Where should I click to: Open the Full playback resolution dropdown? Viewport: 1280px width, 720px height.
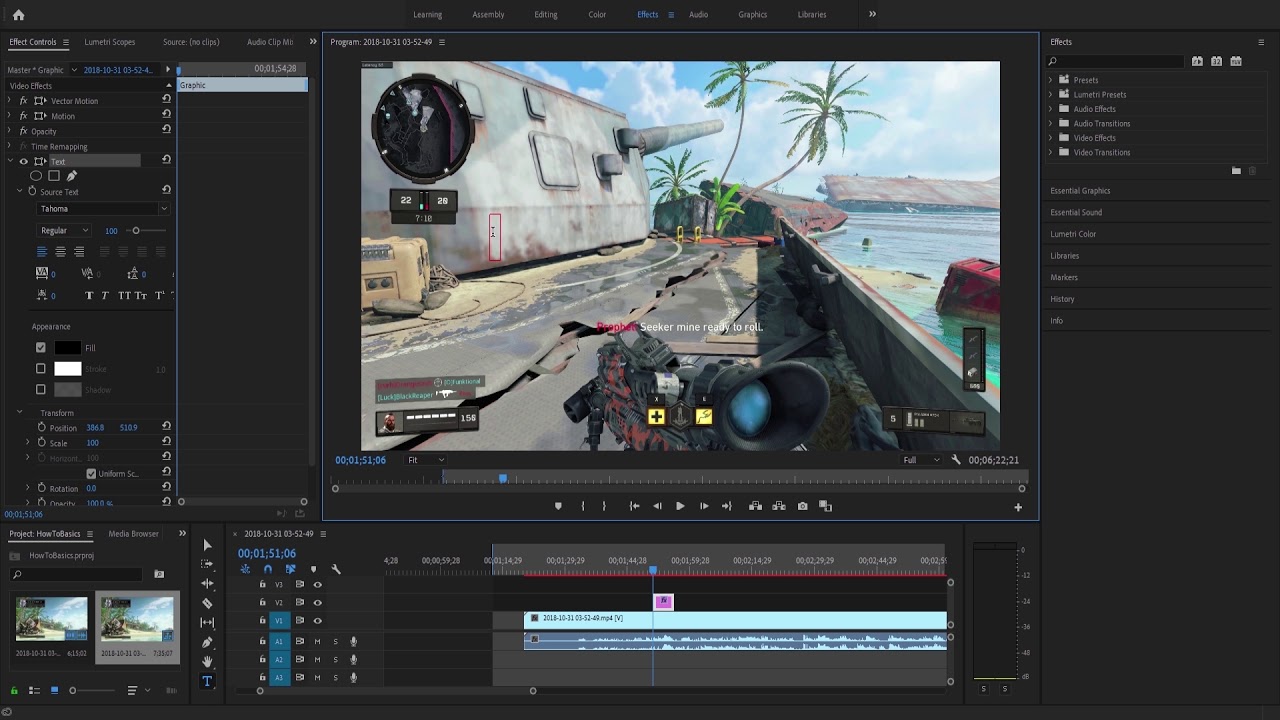(921, 460)
